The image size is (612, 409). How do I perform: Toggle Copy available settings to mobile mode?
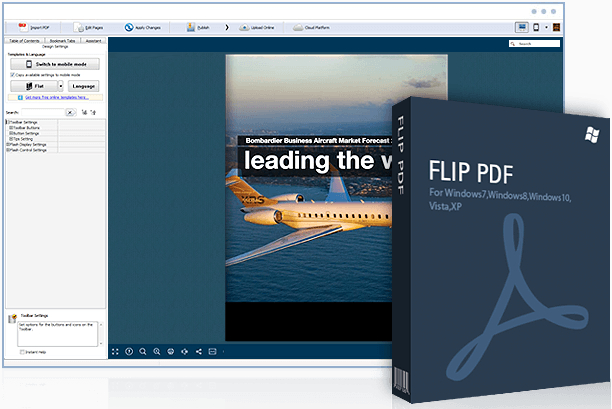click(11, 74)
